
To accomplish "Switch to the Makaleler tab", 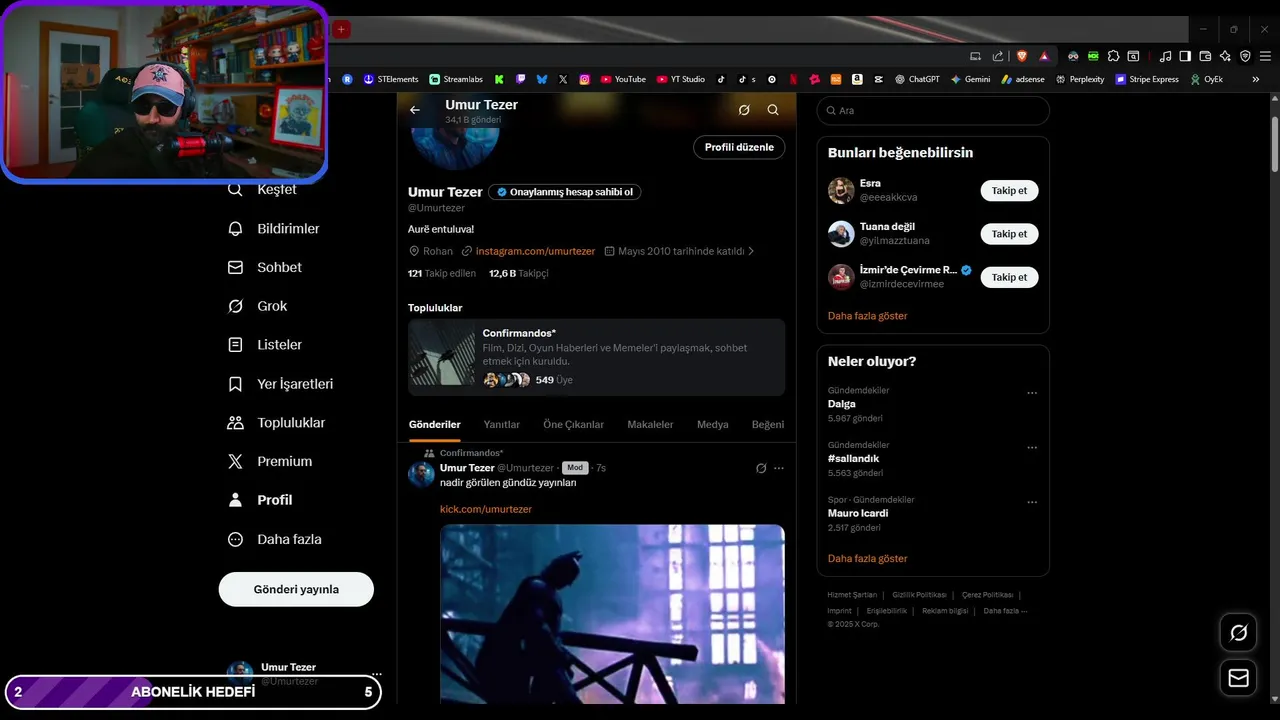I will [650, 424].
